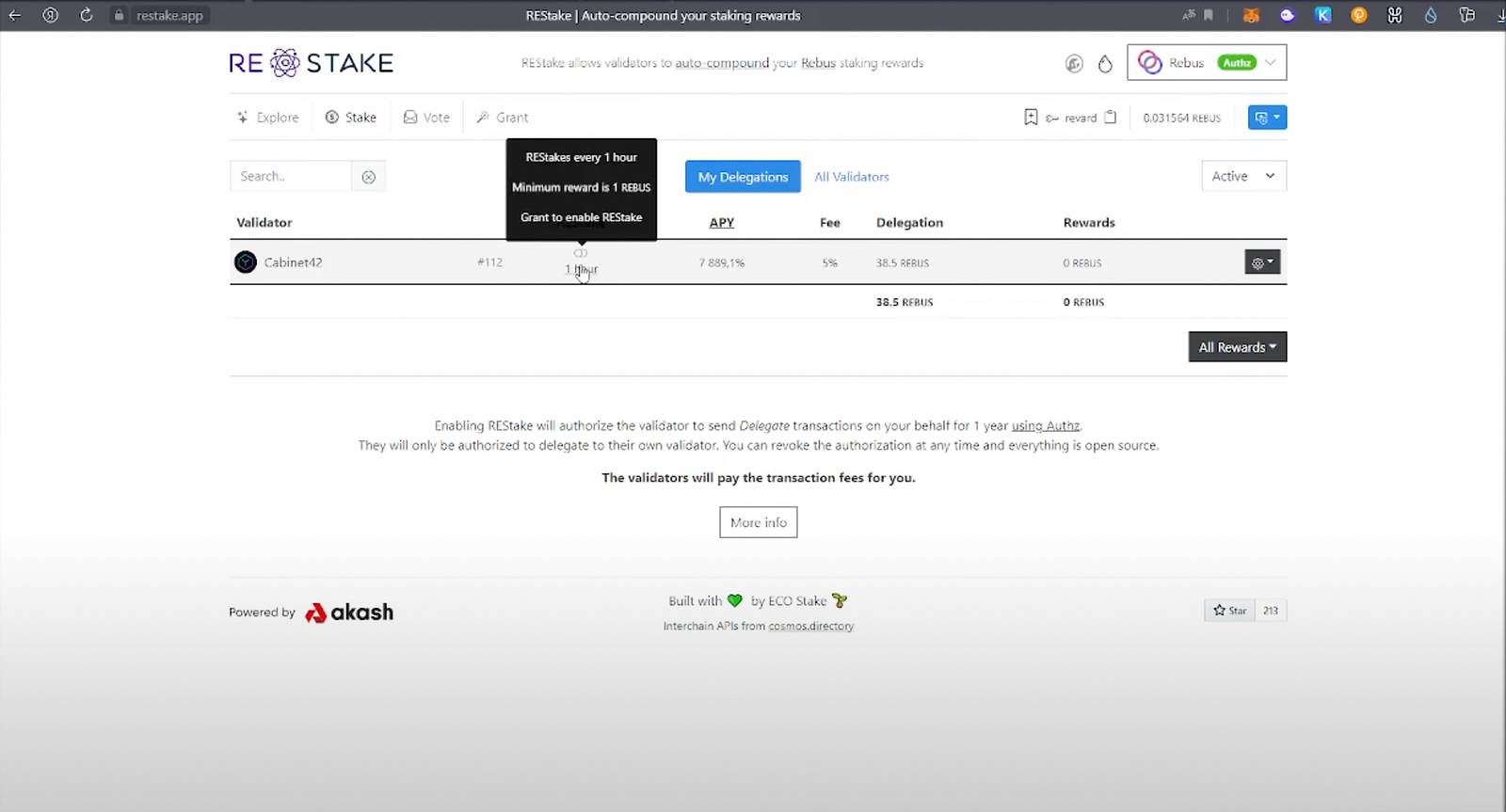Open the Active status filter dropdown

point(1243,176)
